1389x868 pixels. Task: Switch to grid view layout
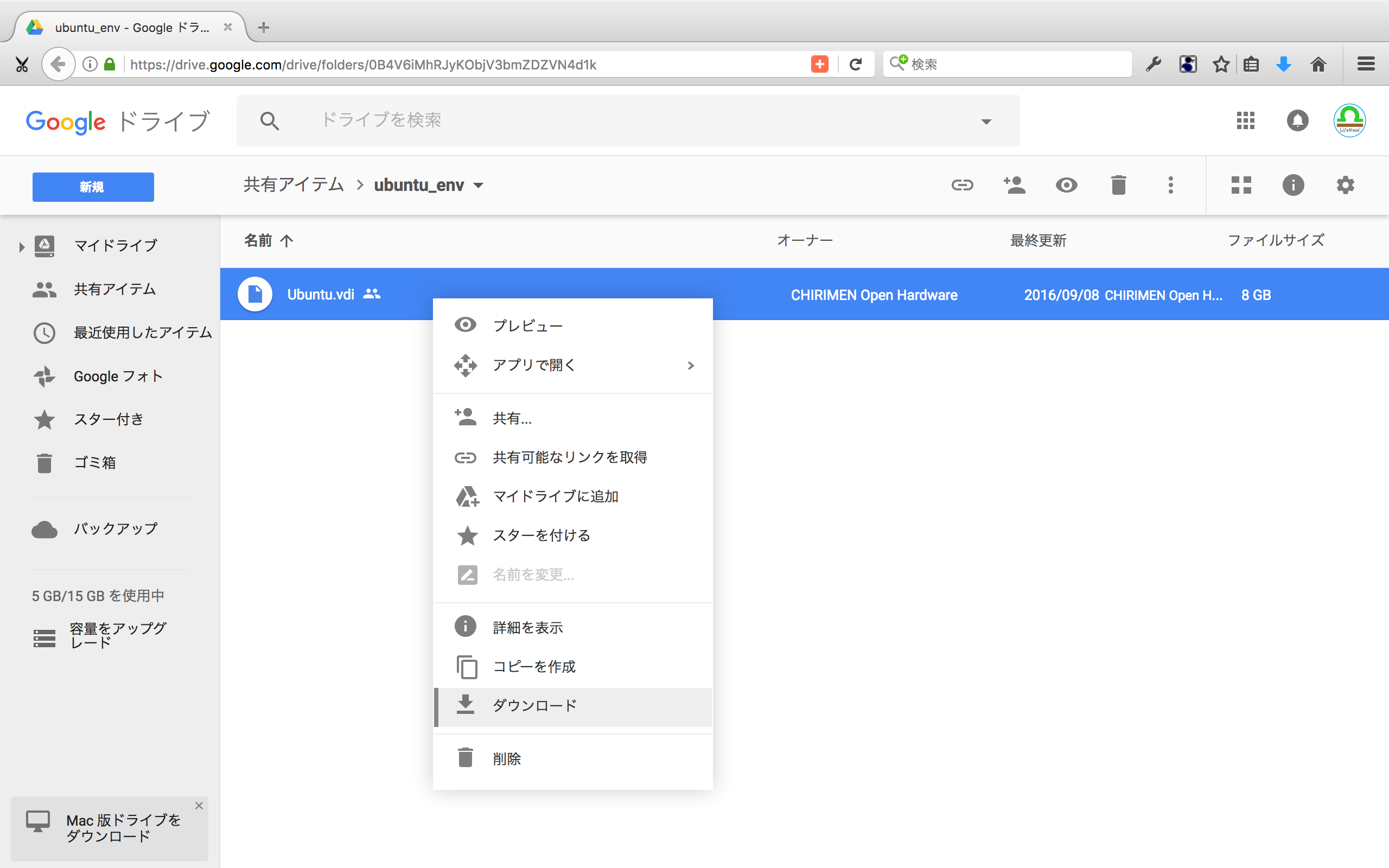pyautogui.click(x=1241, y=185)
